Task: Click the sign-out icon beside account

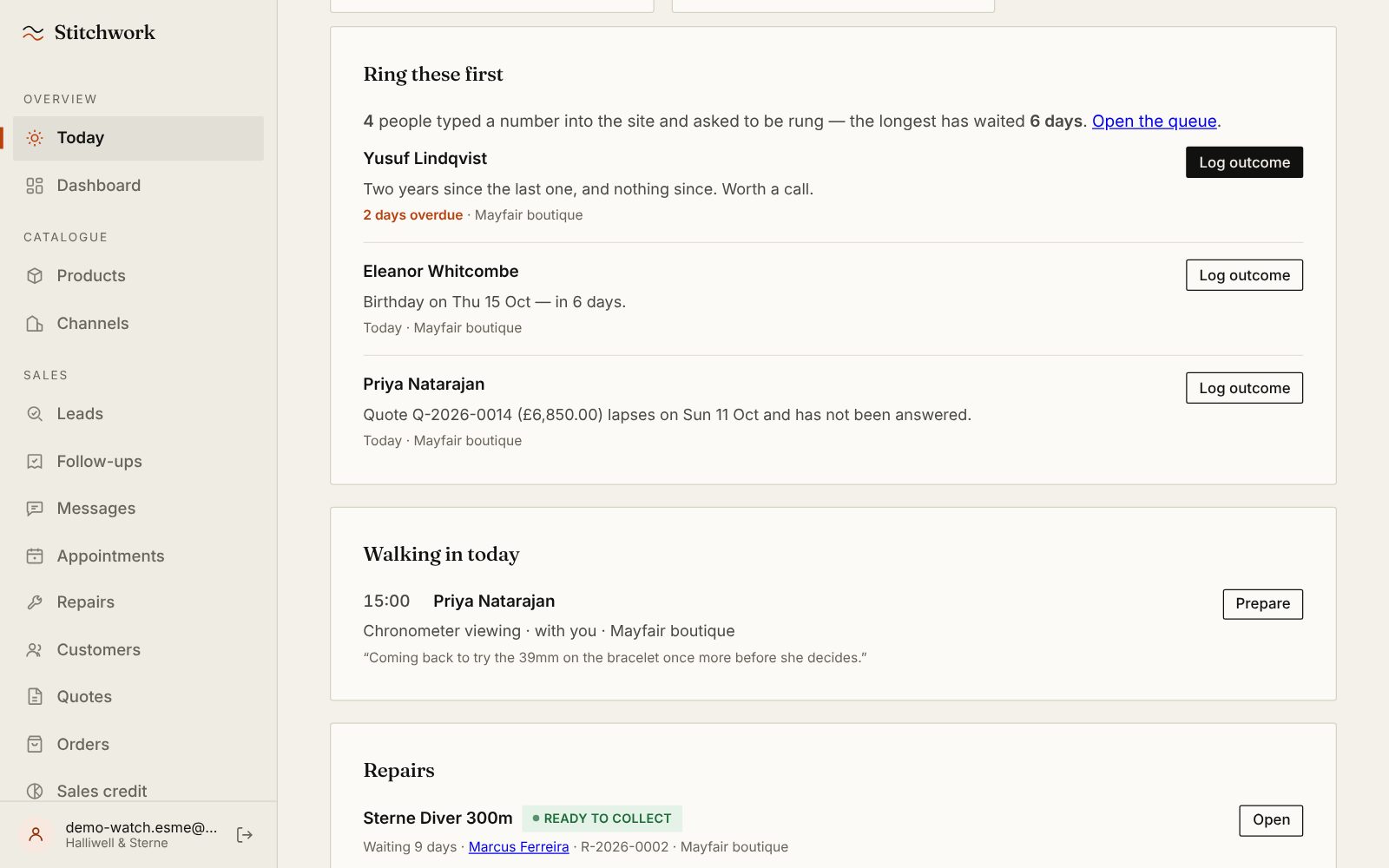Action: pos(245,835)
